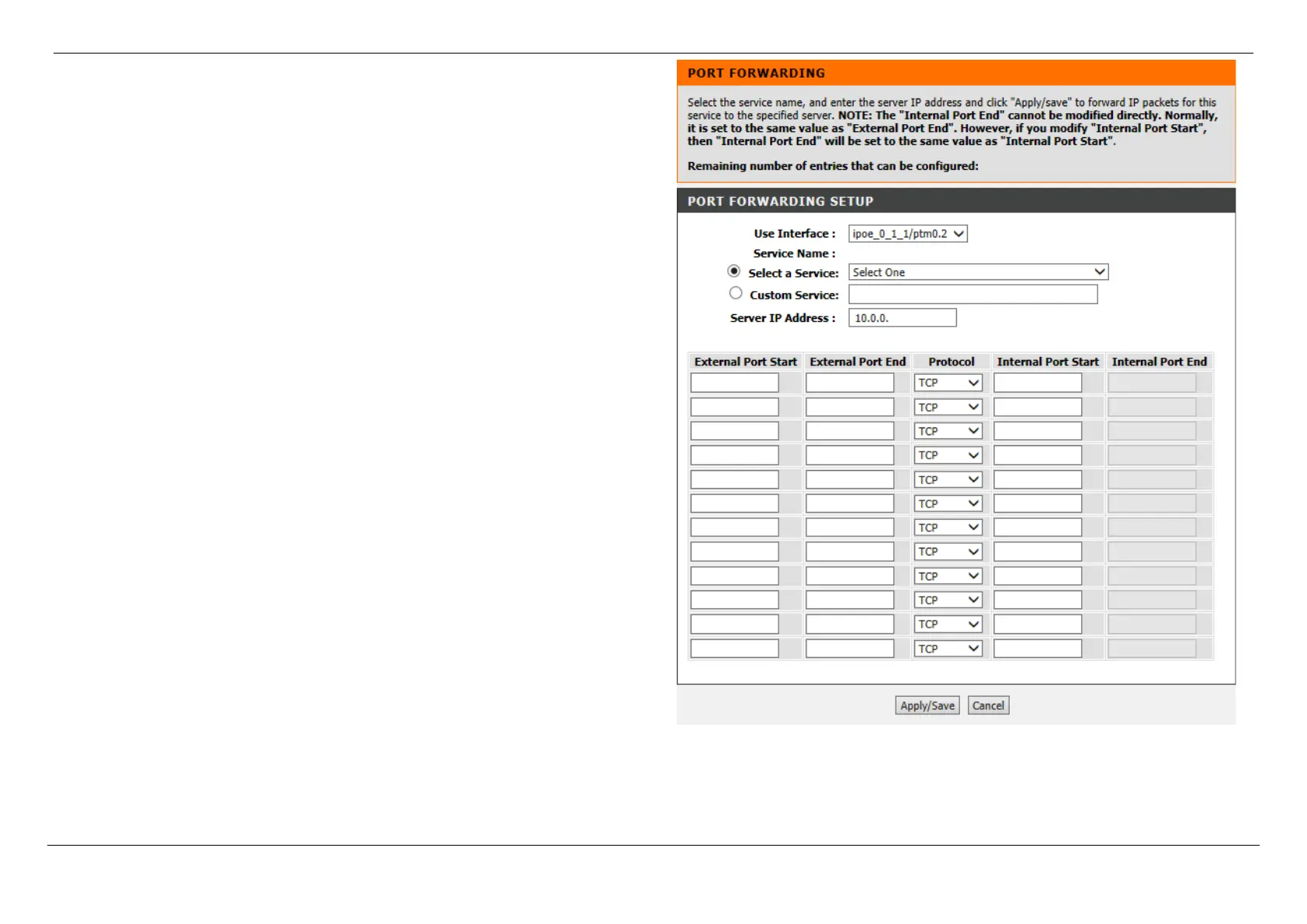1307x924 pixels.
Task: Click the Apply/Save button
Action: pyautogui.click(x=927, y=705)
